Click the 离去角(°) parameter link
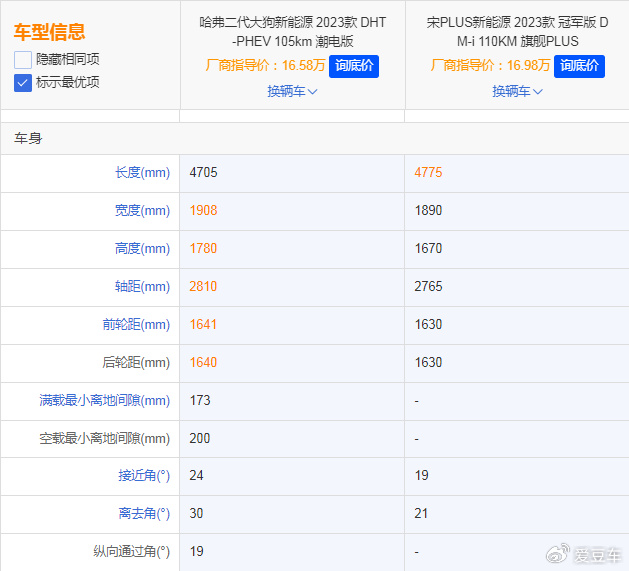The image size is (629, 571). click(144, 514)
